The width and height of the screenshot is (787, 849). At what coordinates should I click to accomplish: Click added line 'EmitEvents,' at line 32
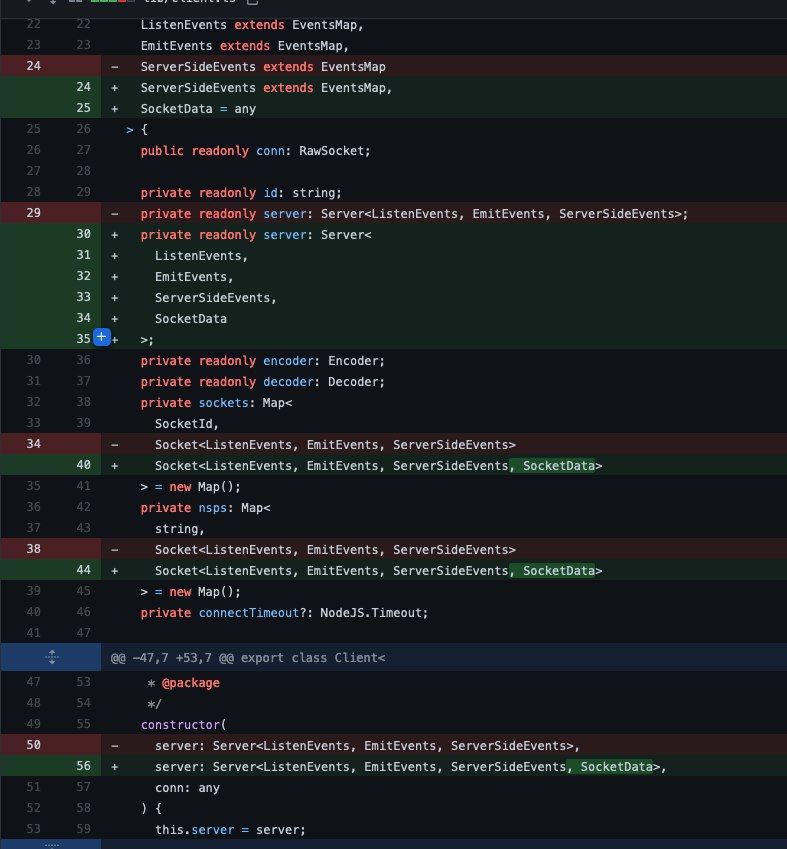[x=194, y=277]
